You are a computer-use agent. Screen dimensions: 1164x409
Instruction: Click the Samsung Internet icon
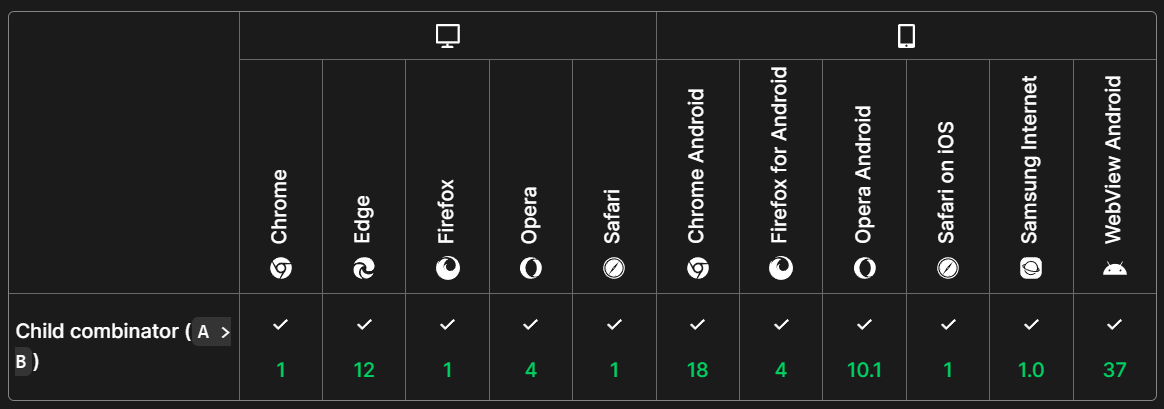pos(1031,268)
